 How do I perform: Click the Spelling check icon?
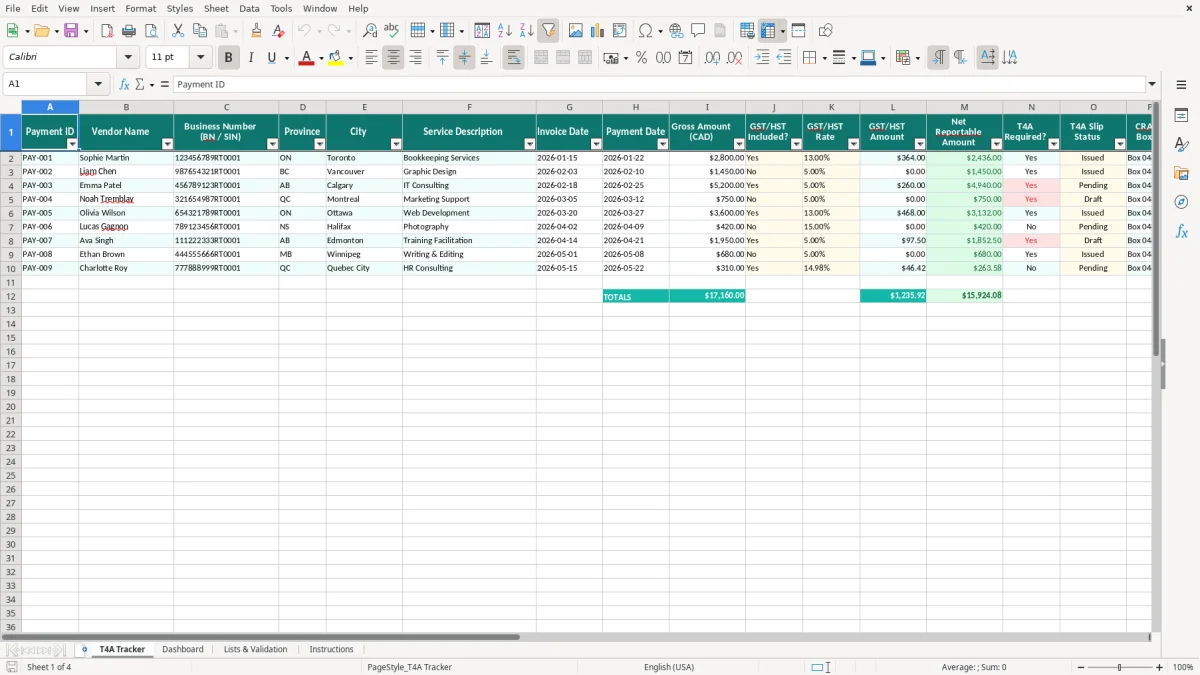point(392,31)
